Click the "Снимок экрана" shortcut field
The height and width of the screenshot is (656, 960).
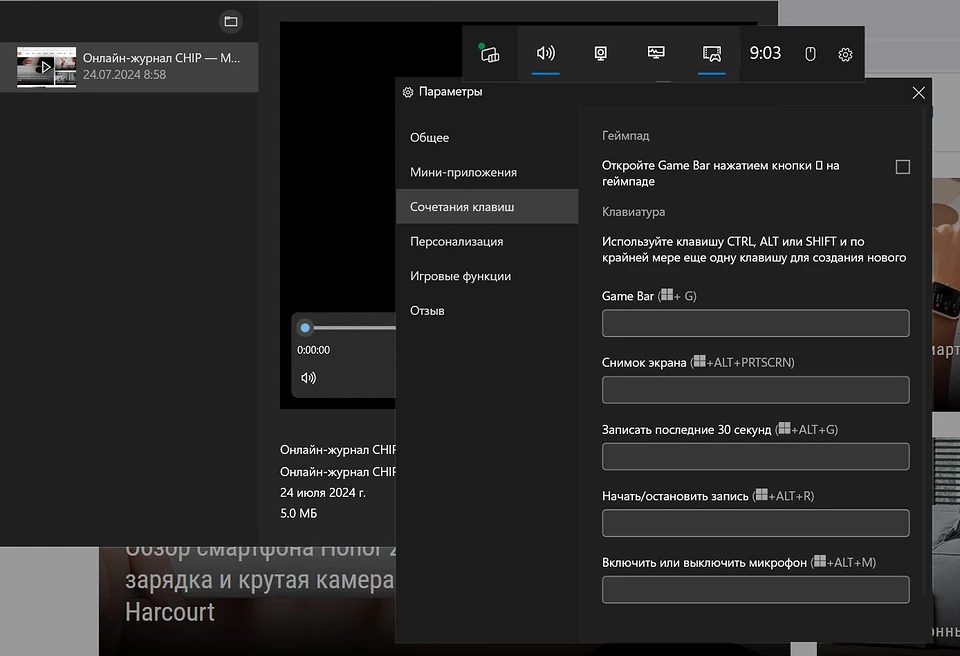[x=755, y=390]
